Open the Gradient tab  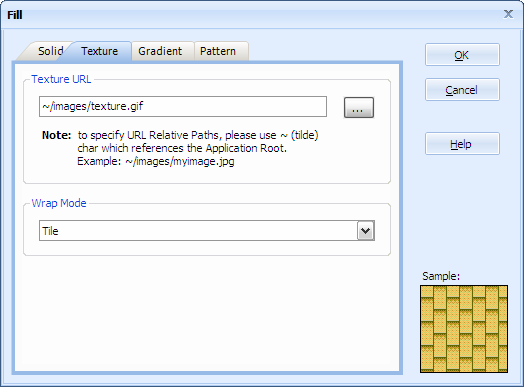point(160,51)
